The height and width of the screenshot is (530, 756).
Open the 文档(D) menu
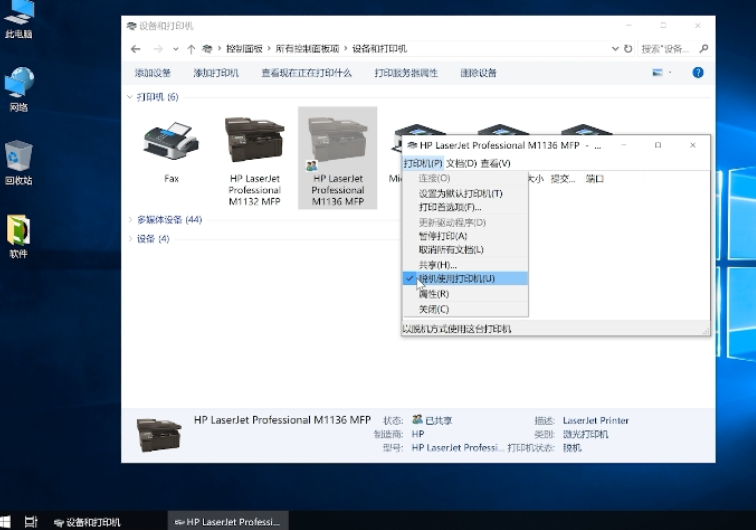[461, 163]
